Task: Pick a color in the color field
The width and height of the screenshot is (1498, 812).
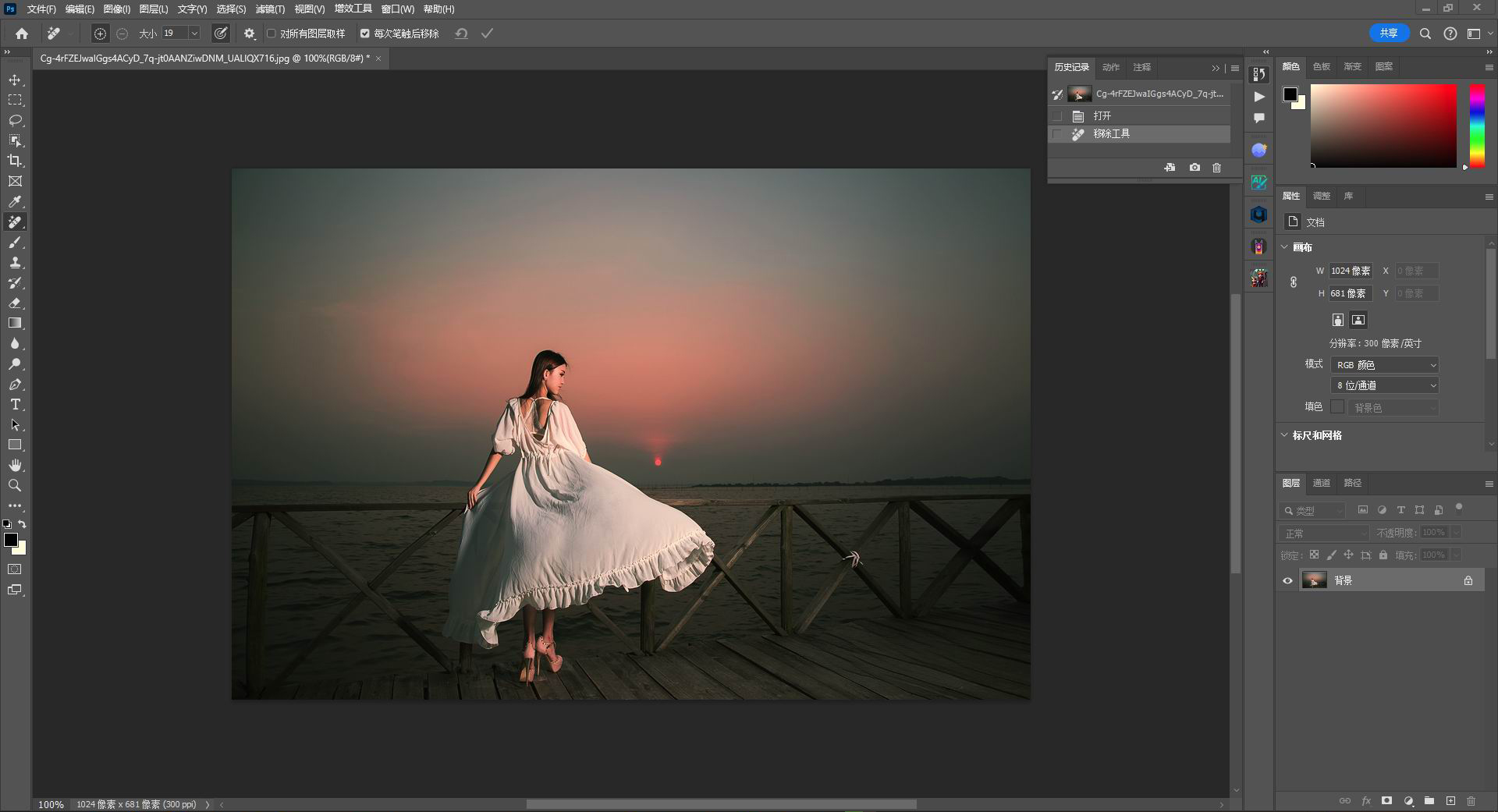Action: click(x=1383, y=126)
